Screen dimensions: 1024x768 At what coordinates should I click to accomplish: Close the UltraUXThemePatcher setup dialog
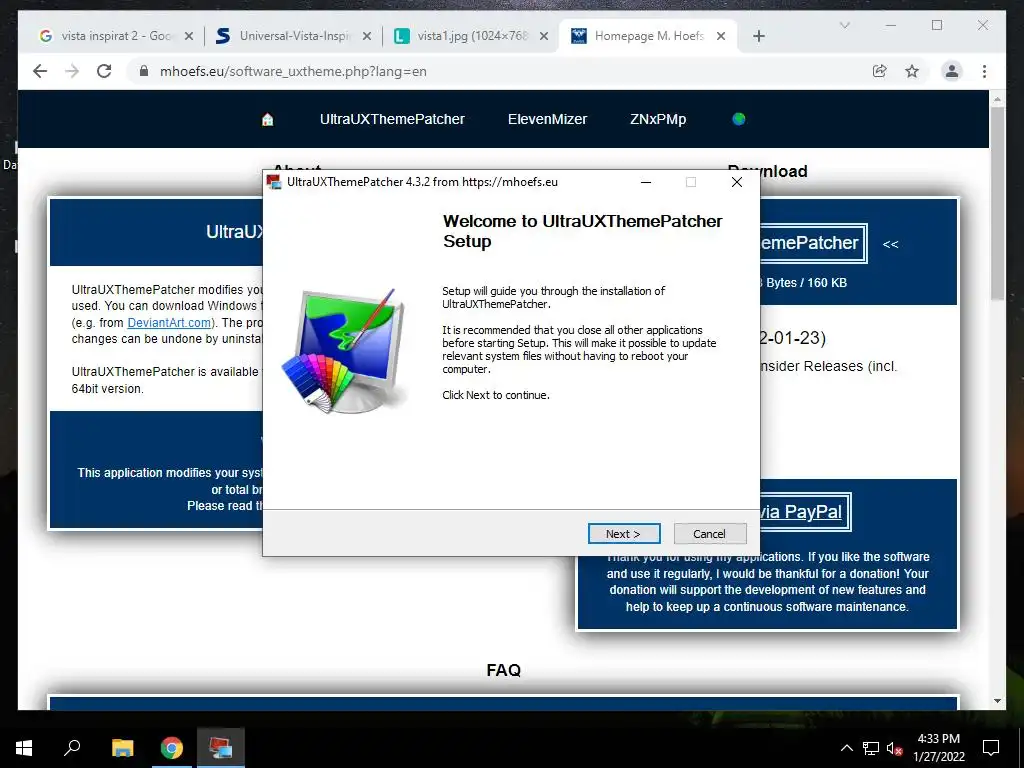click(x=737, y=182)
